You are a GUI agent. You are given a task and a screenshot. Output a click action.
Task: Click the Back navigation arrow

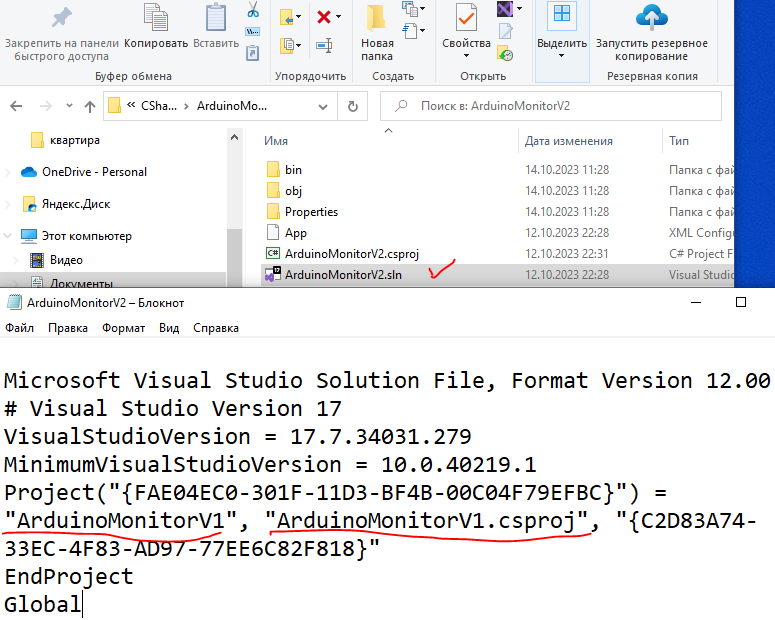pos(16,106)
